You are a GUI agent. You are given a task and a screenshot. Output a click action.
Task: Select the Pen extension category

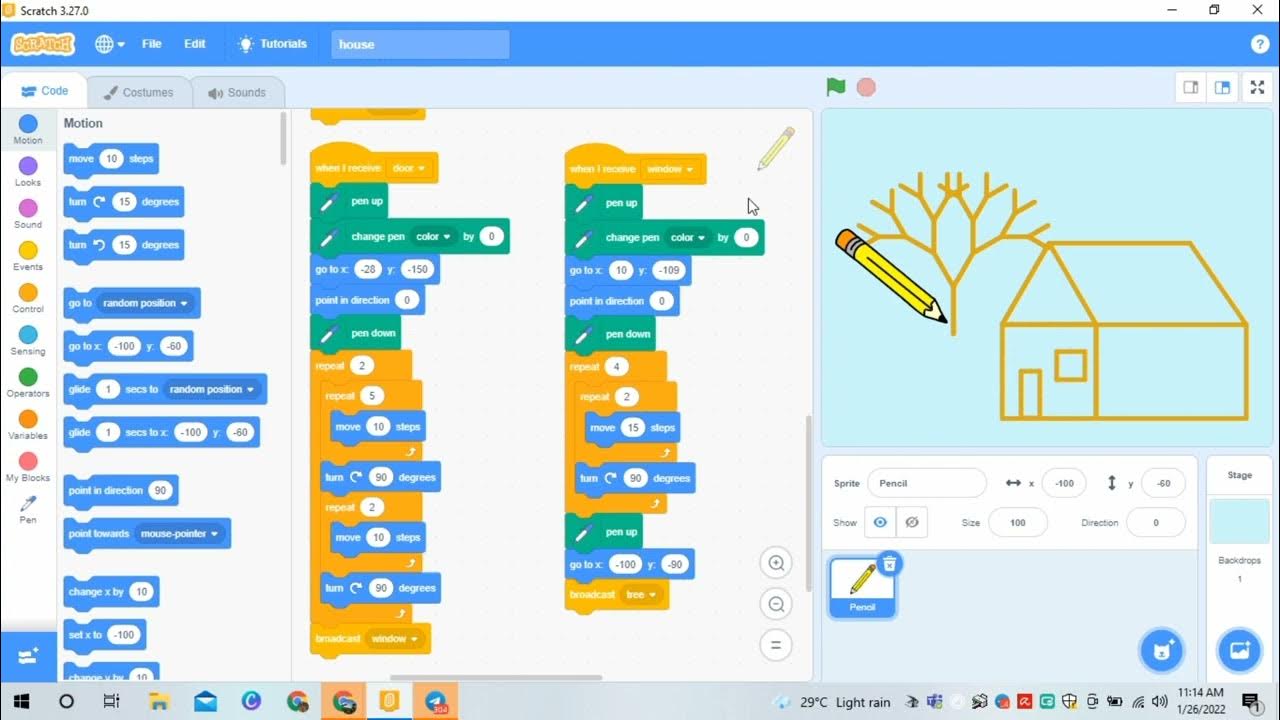[x=28, y=509]
